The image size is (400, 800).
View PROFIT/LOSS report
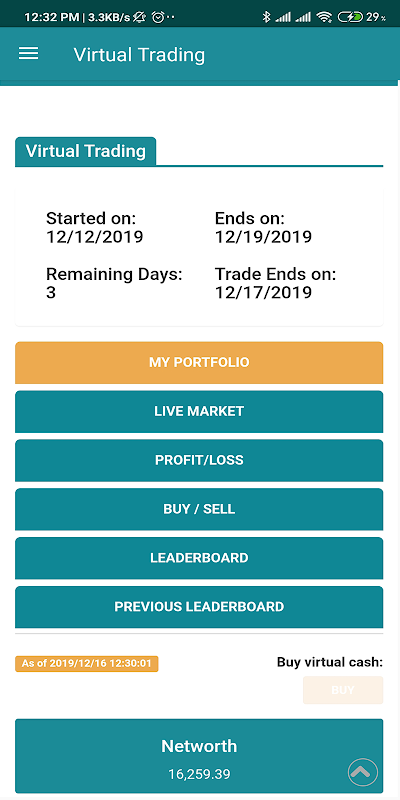click(199, 460)
